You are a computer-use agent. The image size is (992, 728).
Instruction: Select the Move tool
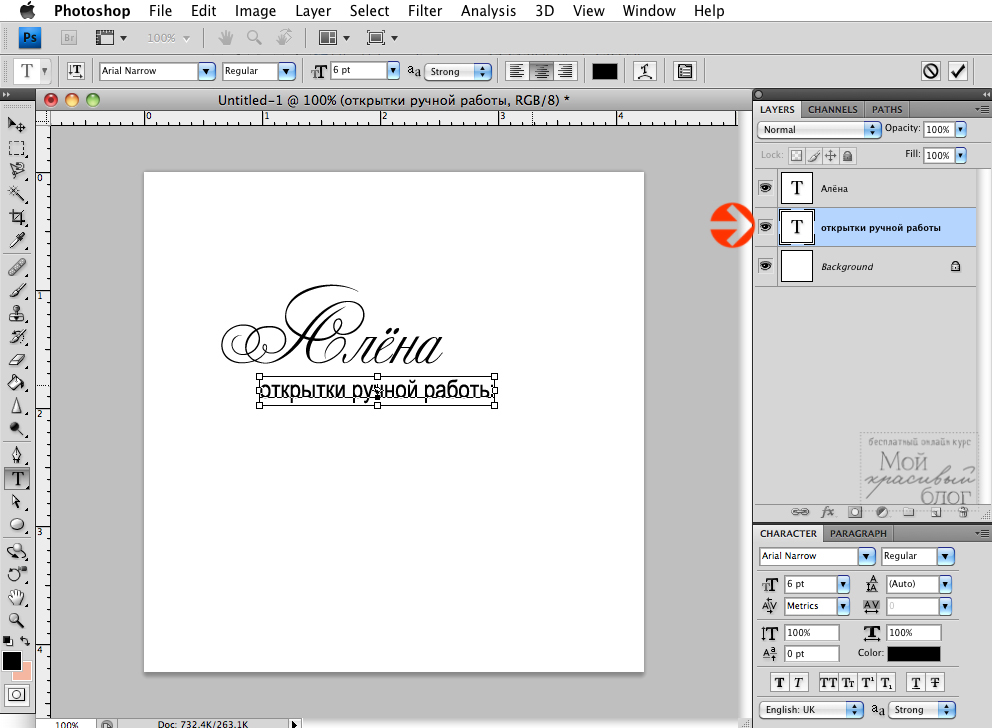[17, 124]
